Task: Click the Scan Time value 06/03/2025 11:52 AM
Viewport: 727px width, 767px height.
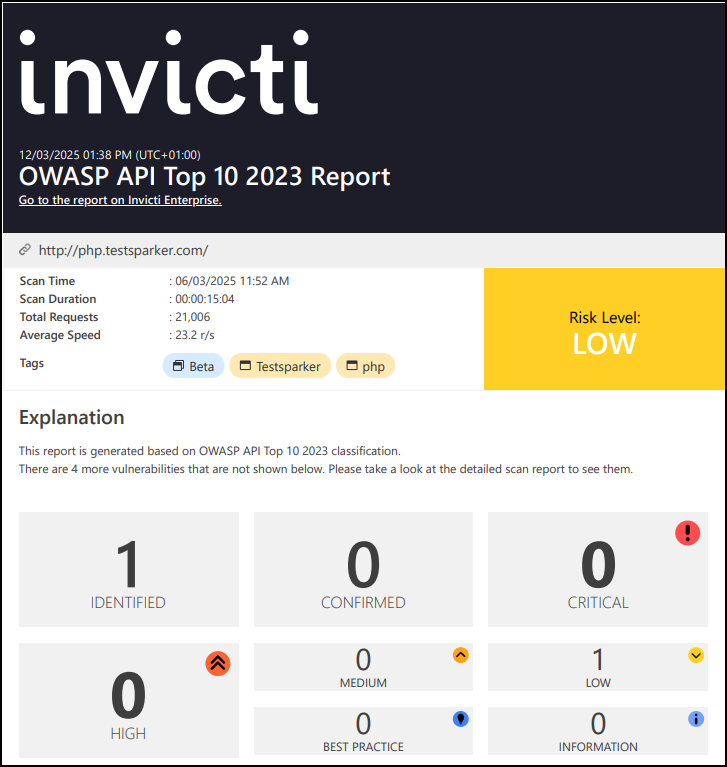Action: coord(232,281)
